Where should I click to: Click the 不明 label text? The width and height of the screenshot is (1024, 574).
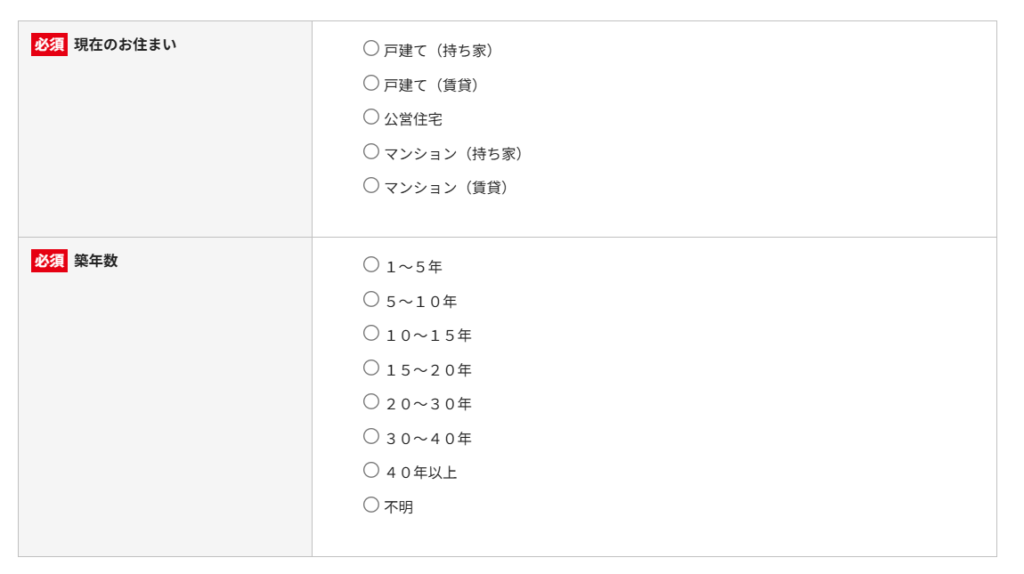tap(399, 507)
